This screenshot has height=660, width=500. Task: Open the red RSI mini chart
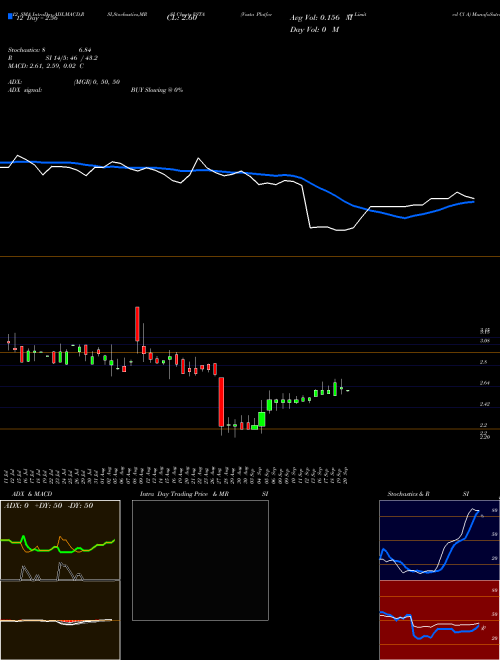tap(438, 620)
